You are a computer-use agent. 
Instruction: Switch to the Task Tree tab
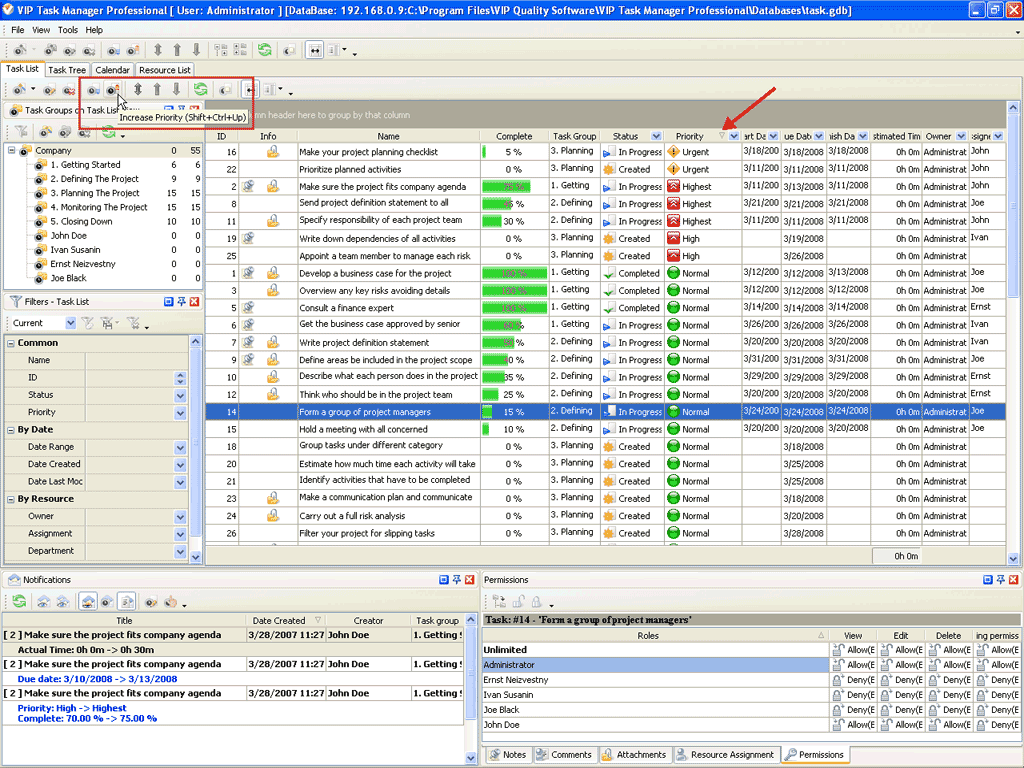click(67, 70)
